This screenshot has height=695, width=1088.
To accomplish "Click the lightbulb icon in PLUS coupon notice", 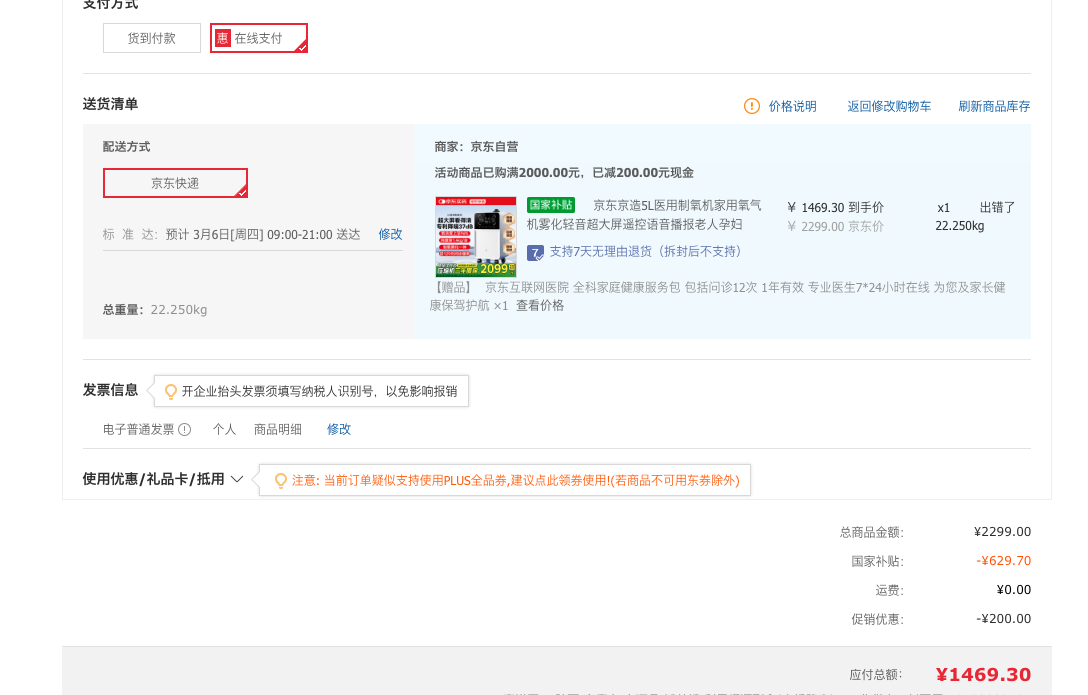I will click(x=280, y=481).
